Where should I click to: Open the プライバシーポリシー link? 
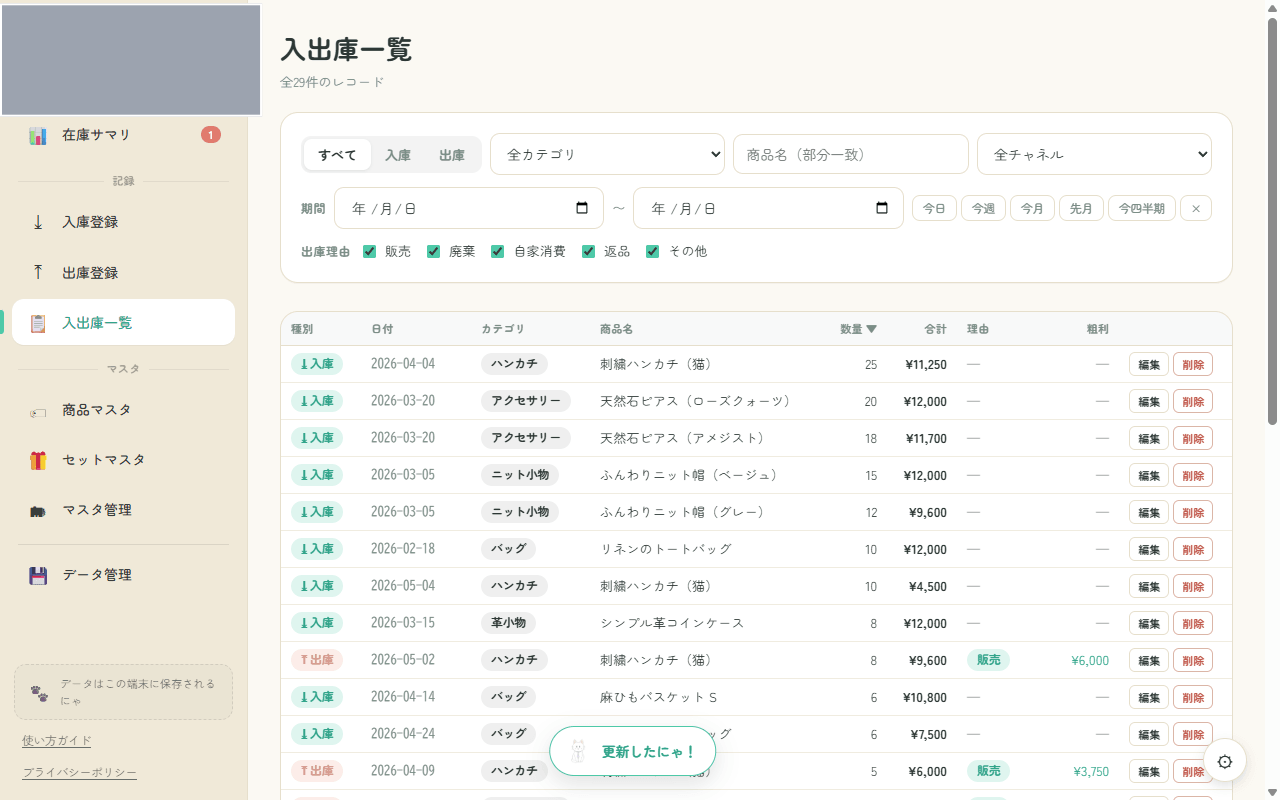click(80, 773)
